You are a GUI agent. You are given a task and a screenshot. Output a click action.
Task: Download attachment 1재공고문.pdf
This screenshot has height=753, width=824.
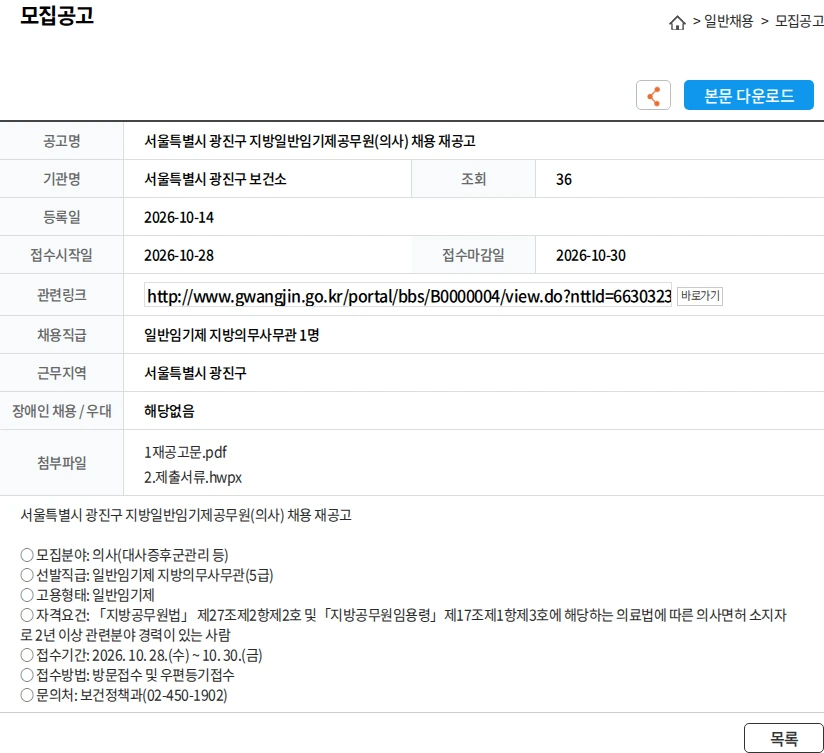click(x=186, y=452)
